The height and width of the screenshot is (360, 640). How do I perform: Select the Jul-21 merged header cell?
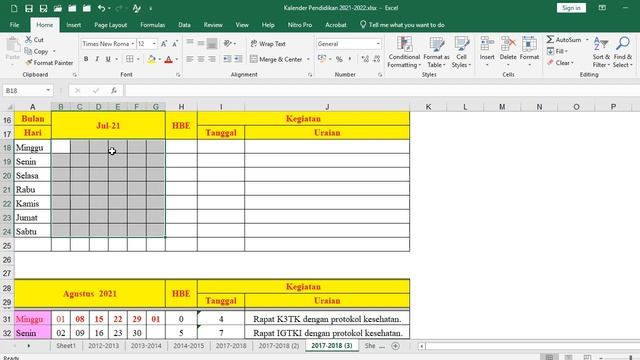point(108,126)
